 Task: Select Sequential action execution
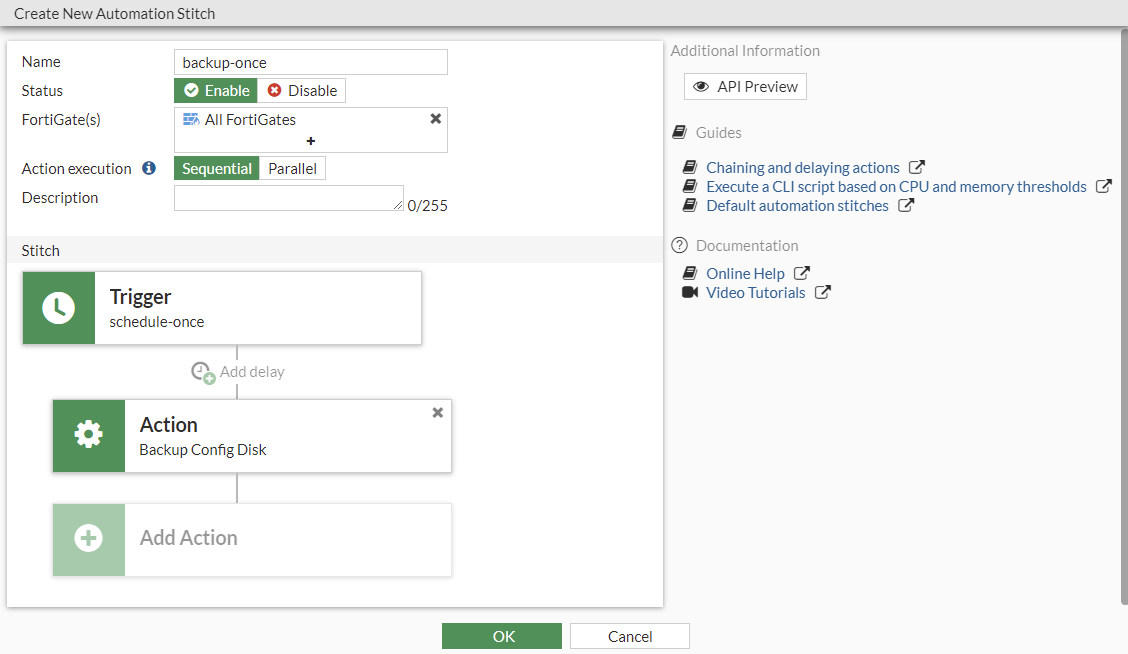pos(216,169)
